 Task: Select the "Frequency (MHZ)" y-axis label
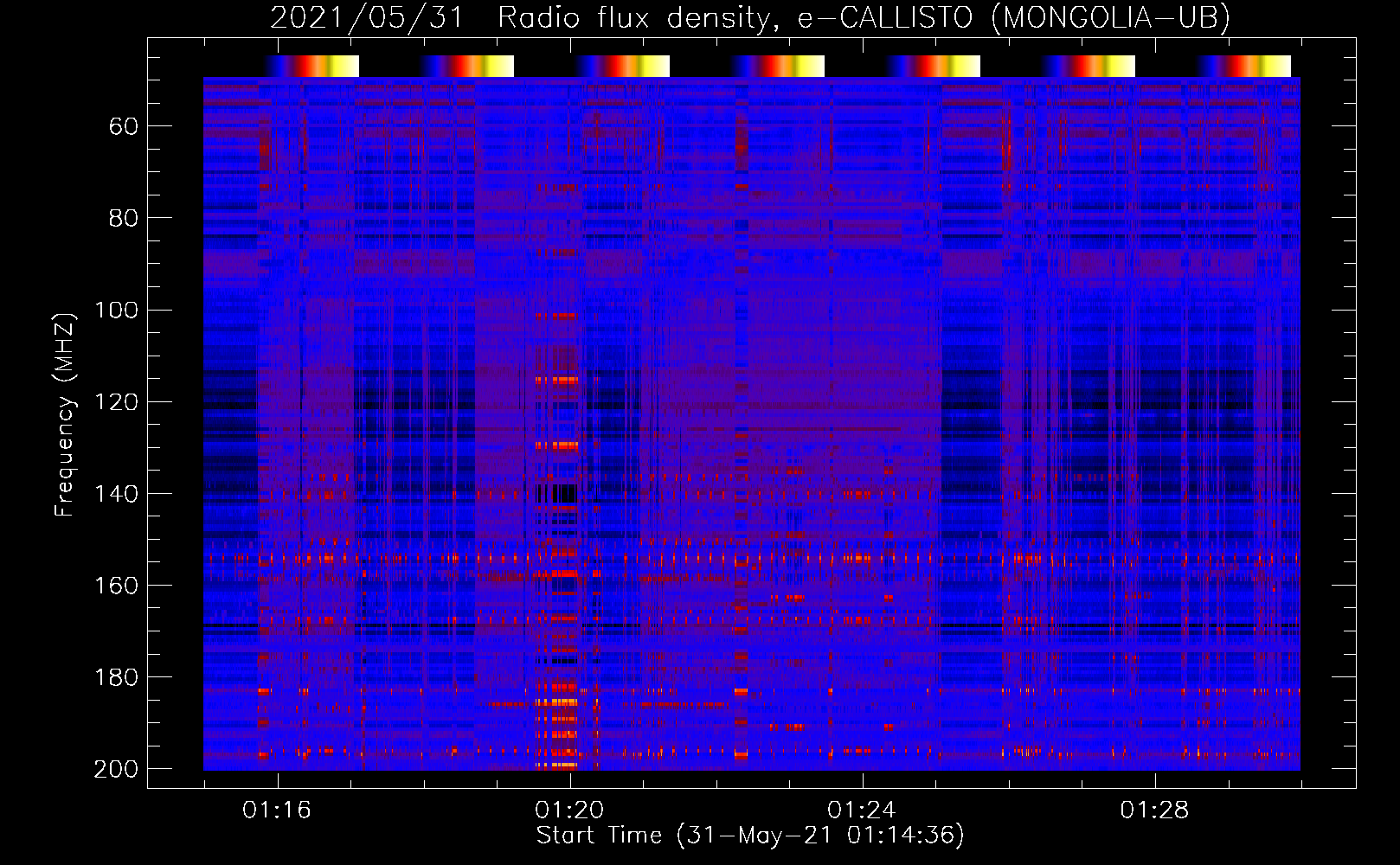point(65,414)
